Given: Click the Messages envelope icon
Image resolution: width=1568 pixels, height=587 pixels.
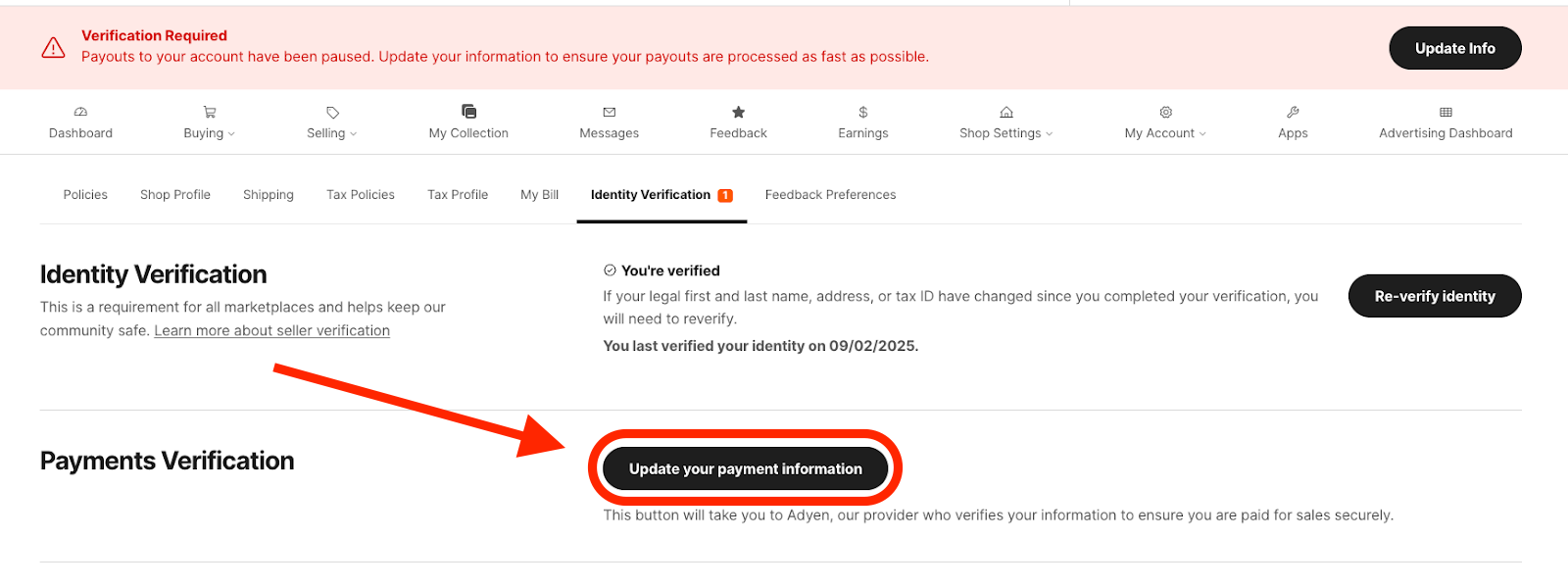Looking at the screenshot, I should coord(609,112).
